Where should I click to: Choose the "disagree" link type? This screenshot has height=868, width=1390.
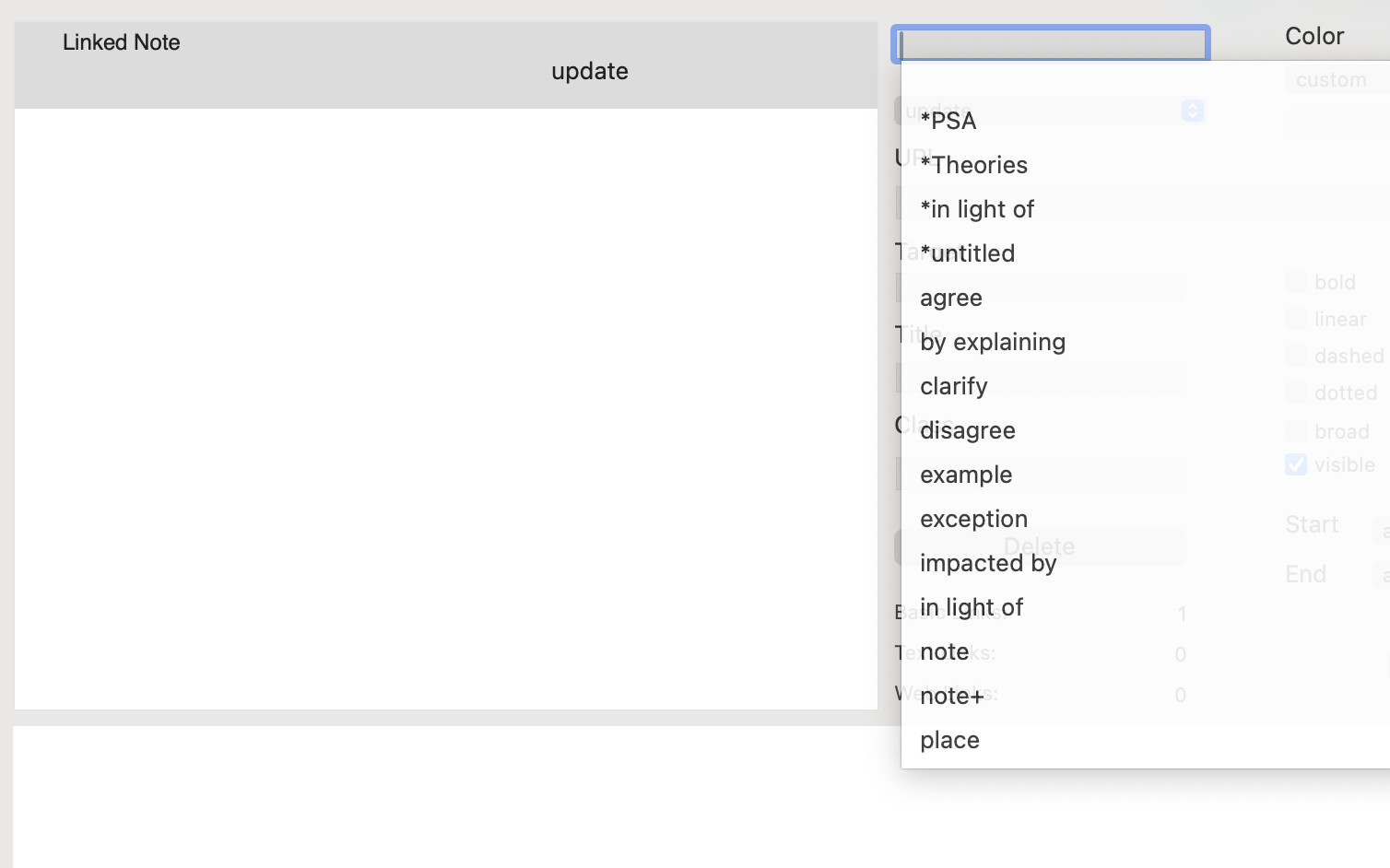click(968, 430)
